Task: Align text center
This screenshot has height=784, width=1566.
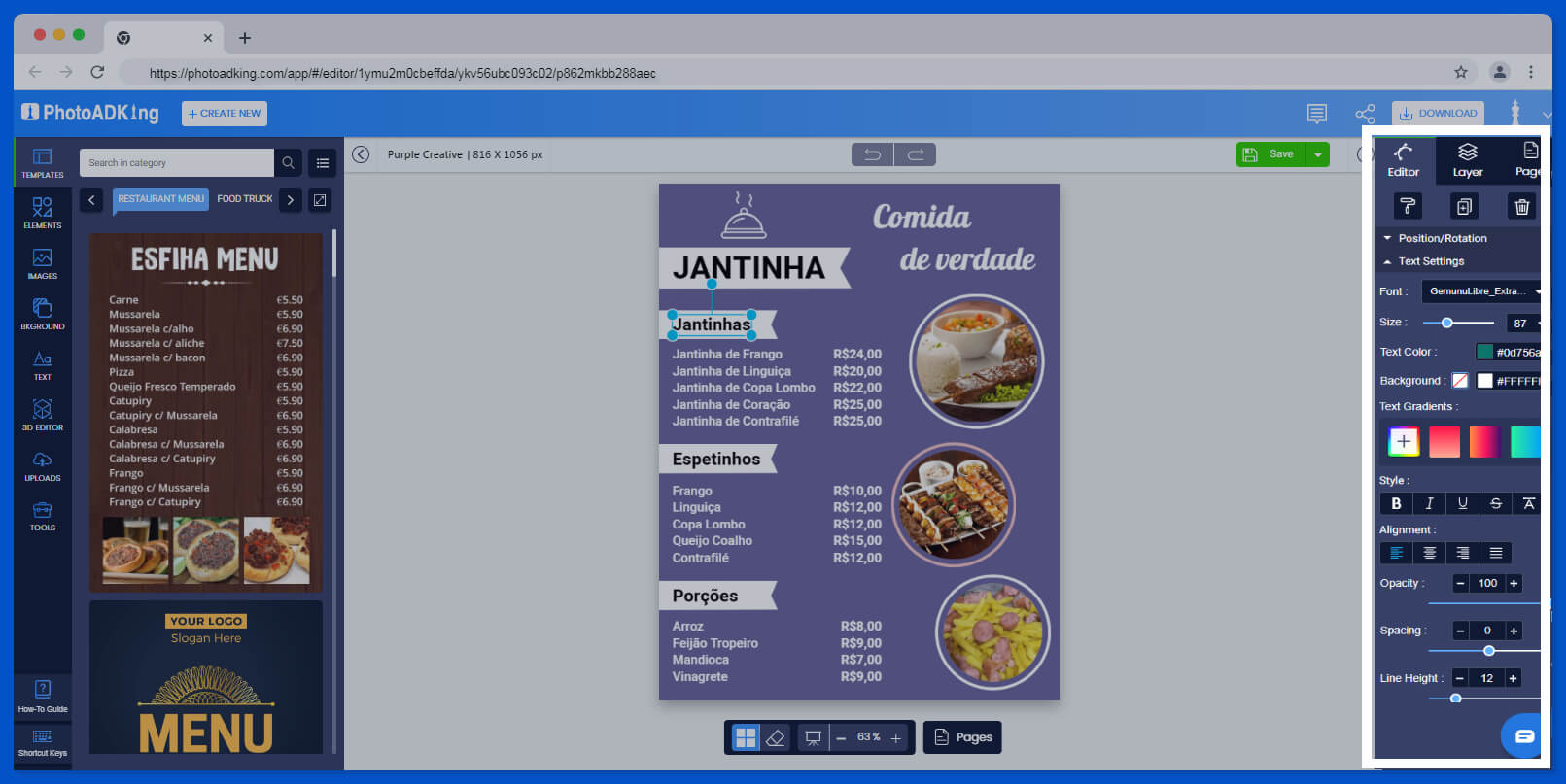Action: pyautogui.click(x=1429, y=553)
